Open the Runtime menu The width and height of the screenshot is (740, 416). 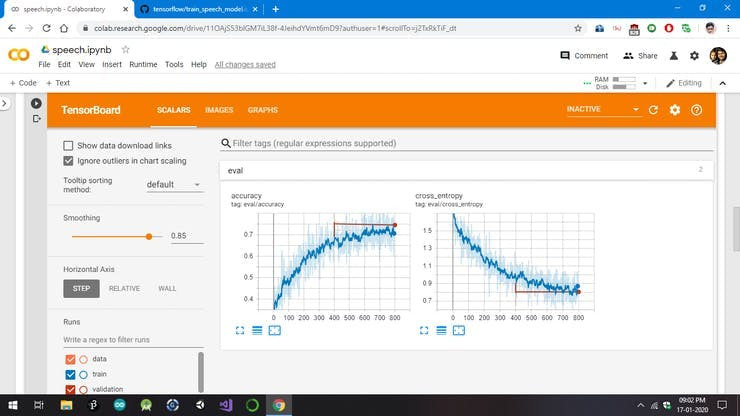[x=143, y=65]
